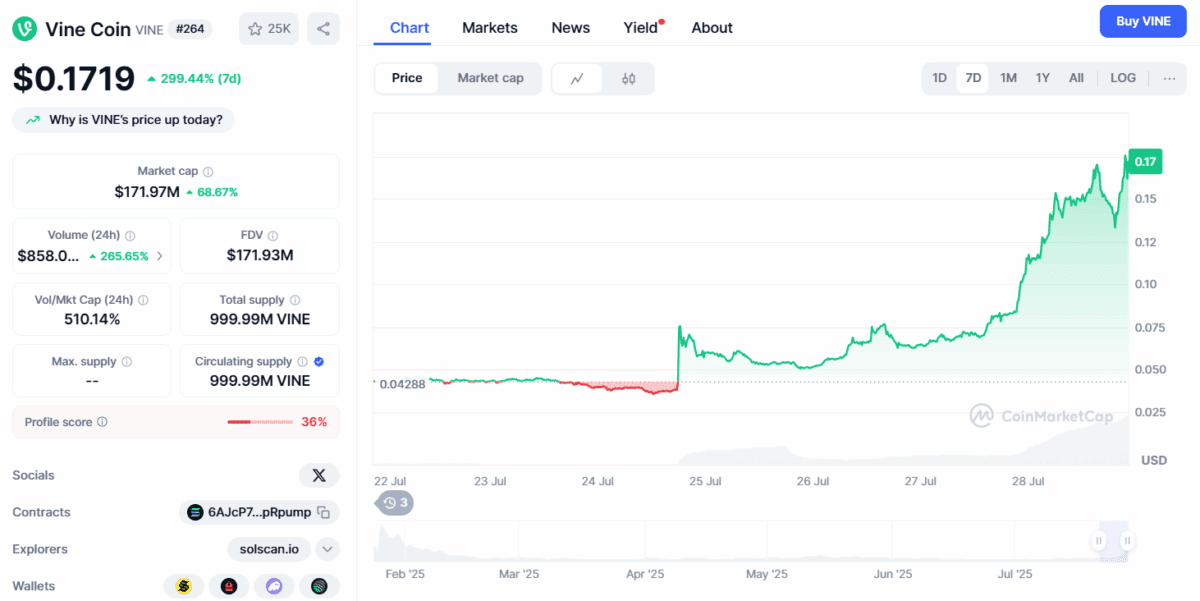Open the first yellow wallet icon
Viewport: 1200px width, 601px height.
pyautogui.click(x=184, y=586)
